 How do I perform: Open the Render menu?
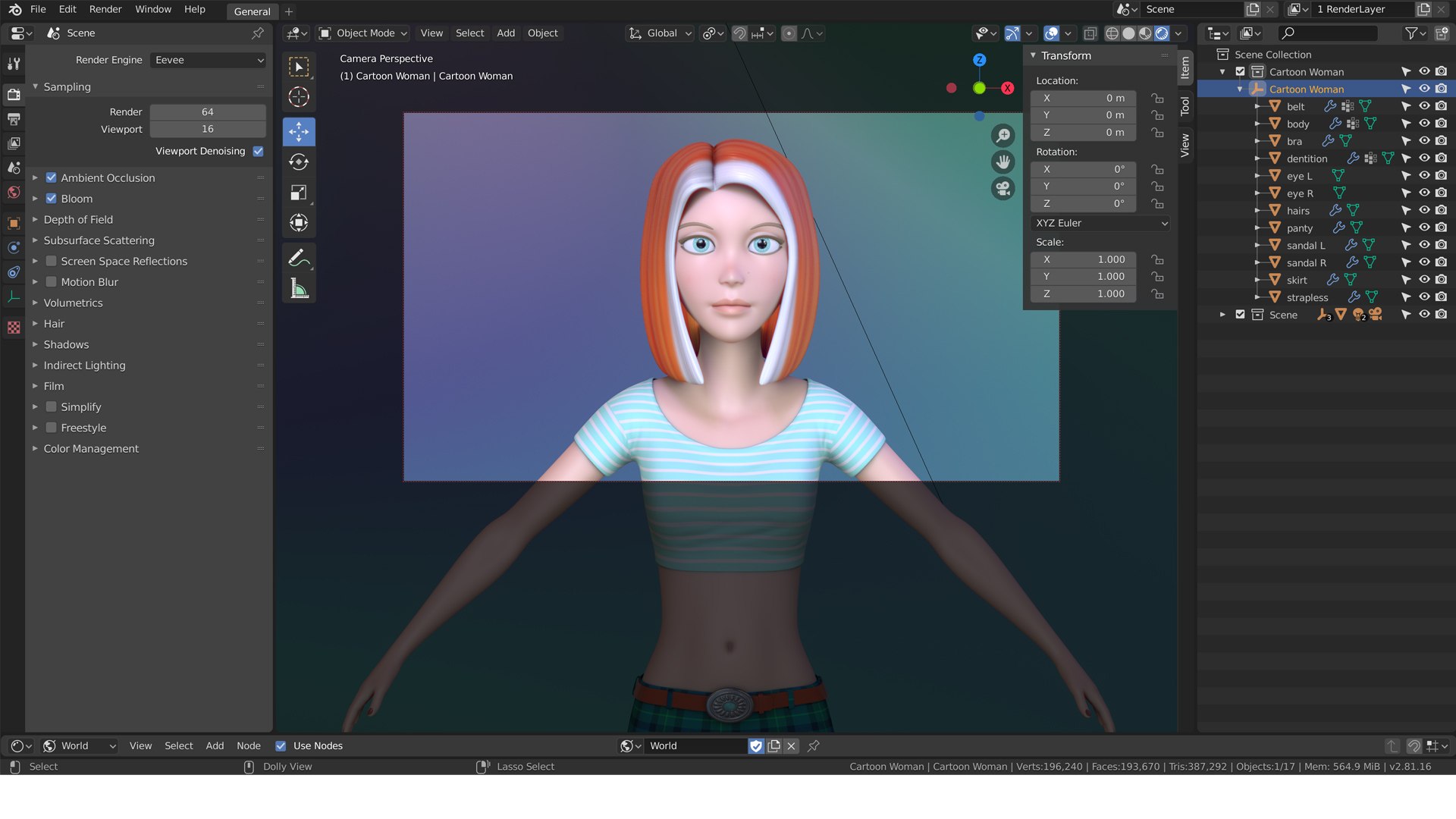105,9
